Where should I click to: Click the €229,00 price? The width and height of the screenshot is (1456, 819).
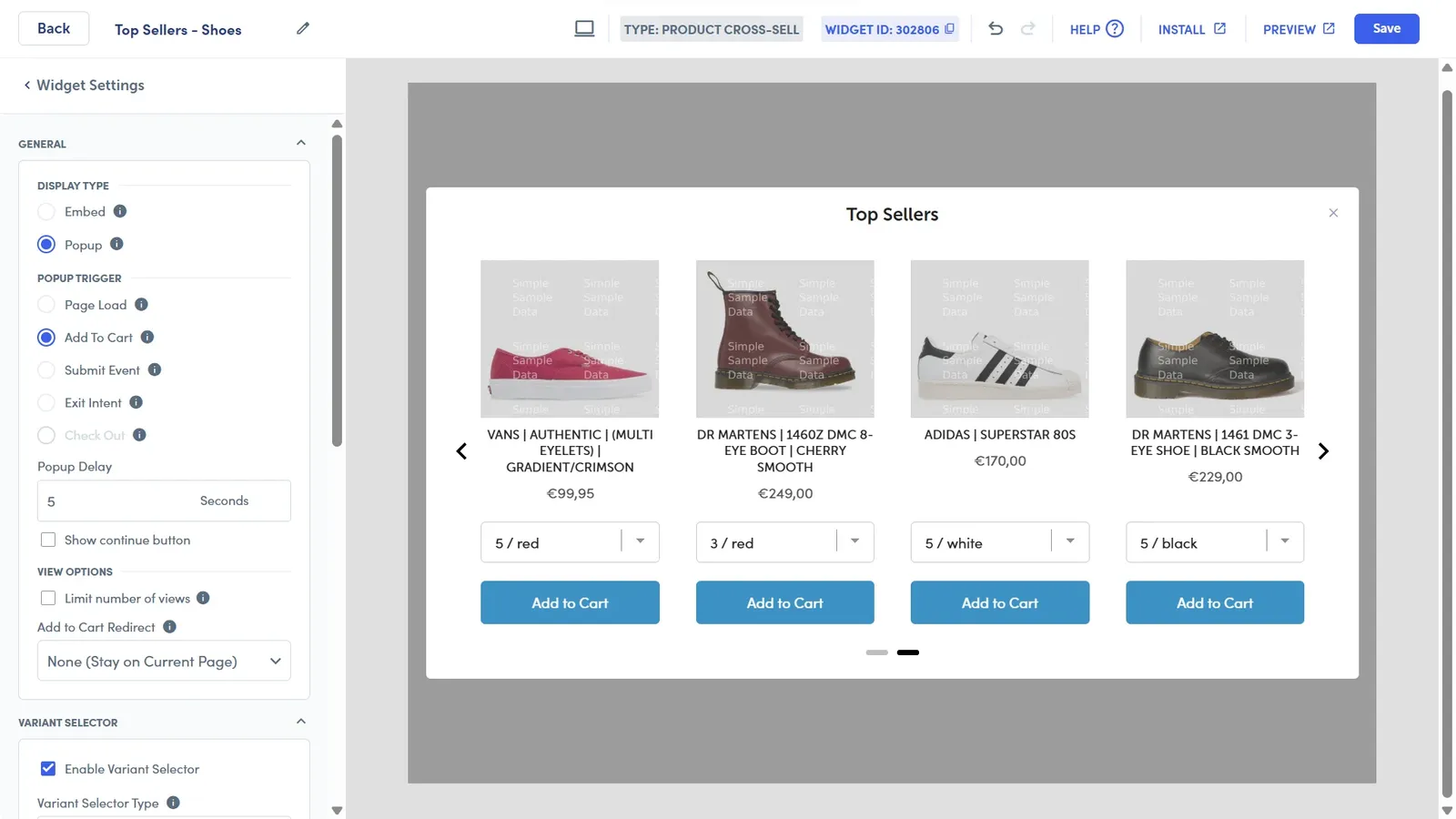pos(1215,477)
